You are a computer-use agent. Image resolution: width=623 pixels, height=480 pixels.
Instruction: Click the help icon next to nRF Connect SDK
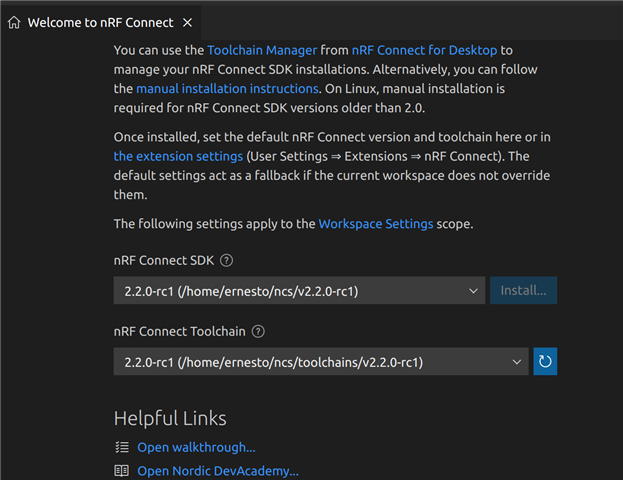pos(226,261)
